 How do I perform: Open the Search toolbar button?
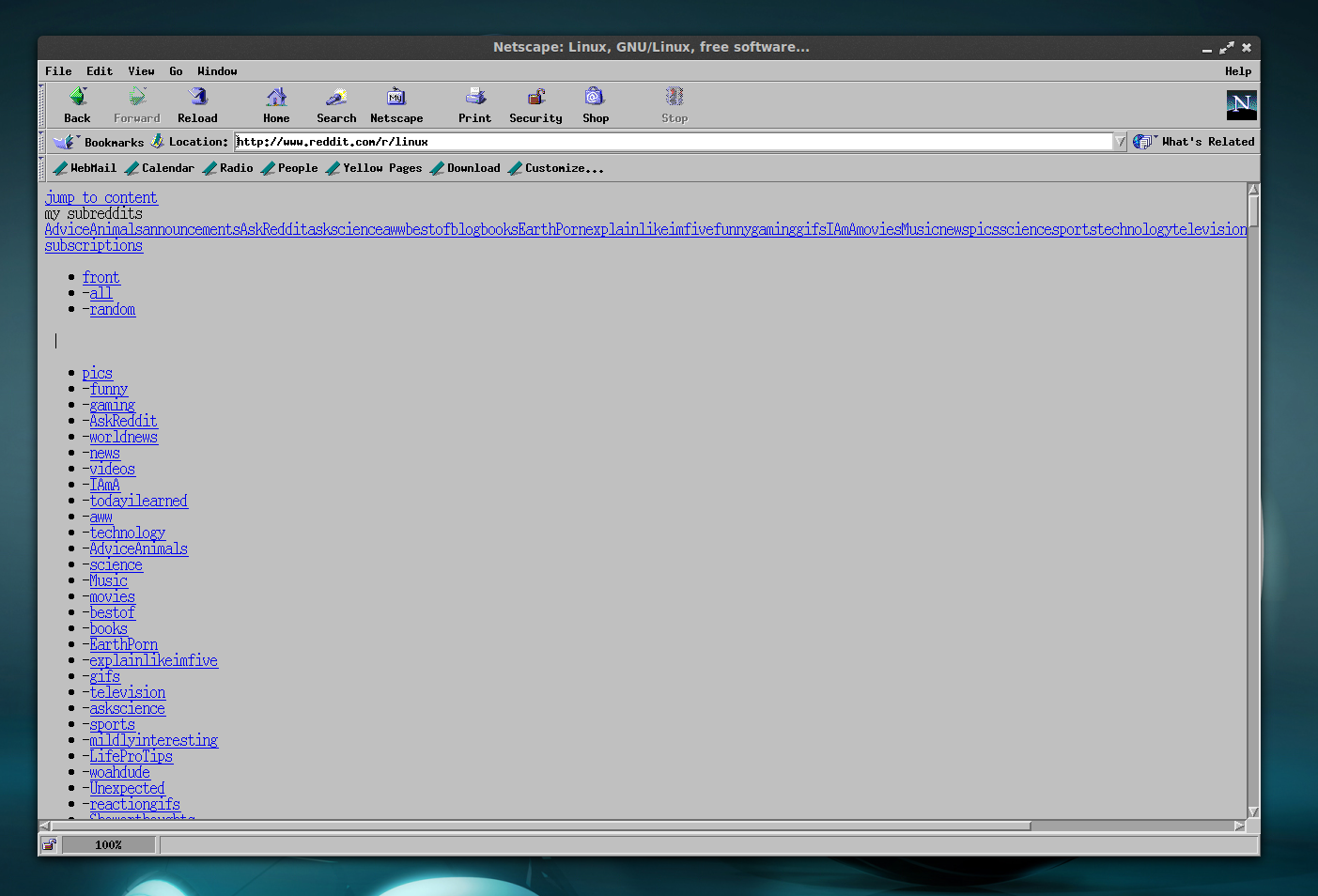pos(336,105)
